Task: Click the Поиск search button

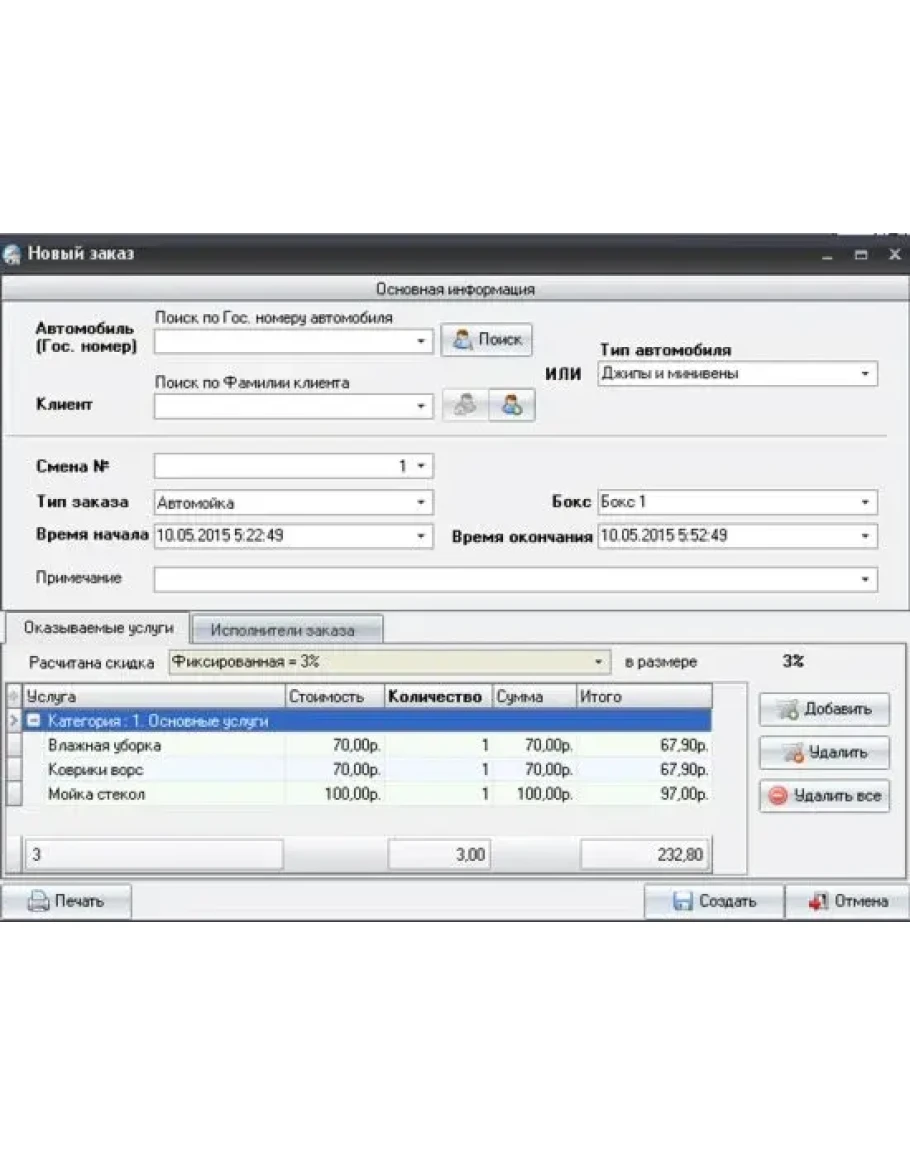Action: (487, 340)
